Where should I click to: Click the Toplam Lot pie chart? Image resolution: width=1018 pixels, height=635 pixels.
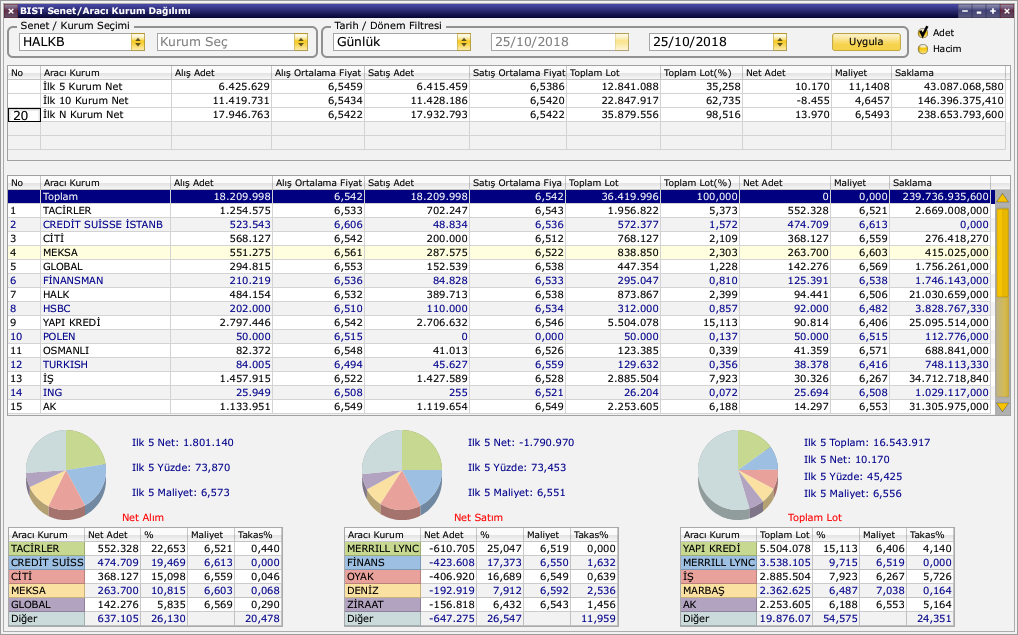[738, 473]
